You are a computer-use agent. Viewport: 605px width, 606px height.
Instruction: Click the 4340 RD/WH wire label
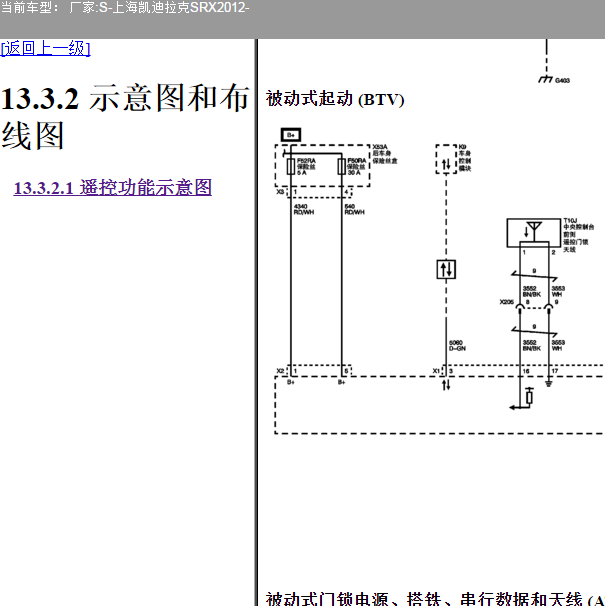pyautogui.click(x=304, y=209)
